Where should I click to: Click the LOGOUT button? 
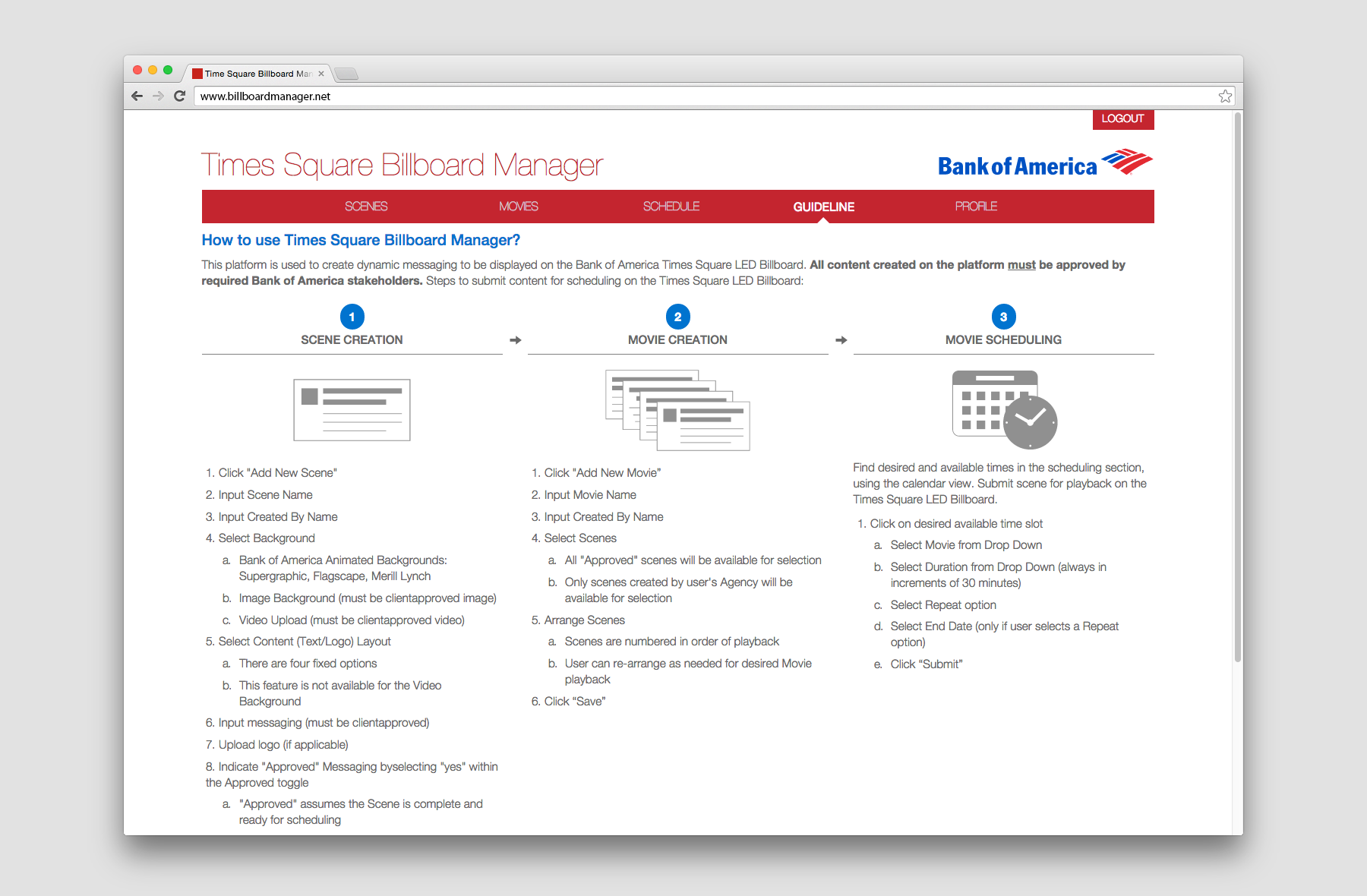[1123, 119]
